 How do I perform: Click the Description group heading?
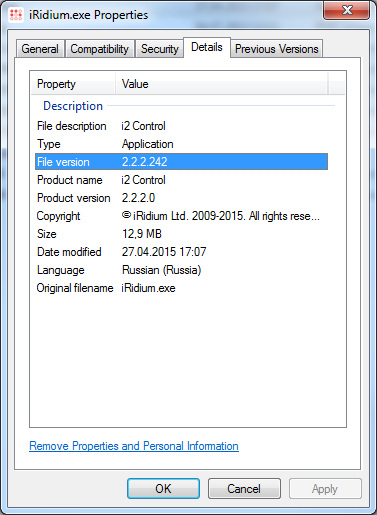(73, 106)
